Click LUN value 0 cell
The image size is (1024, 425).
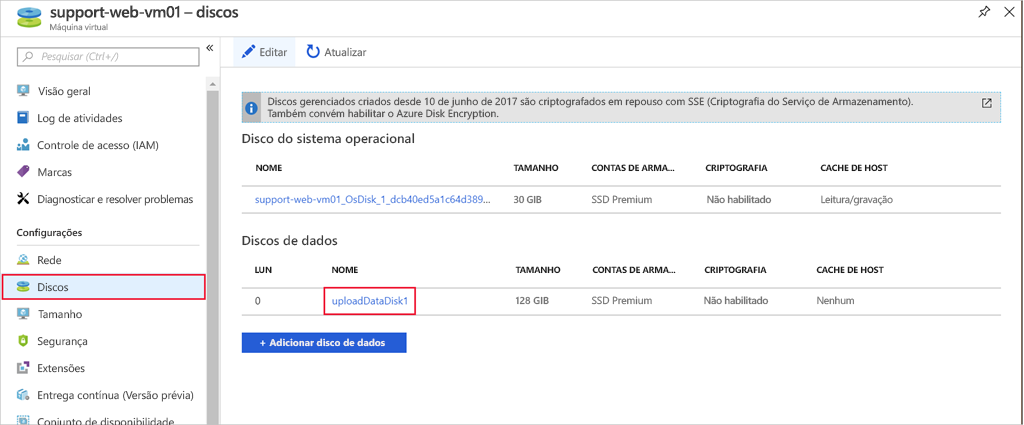tap(258, 301)
